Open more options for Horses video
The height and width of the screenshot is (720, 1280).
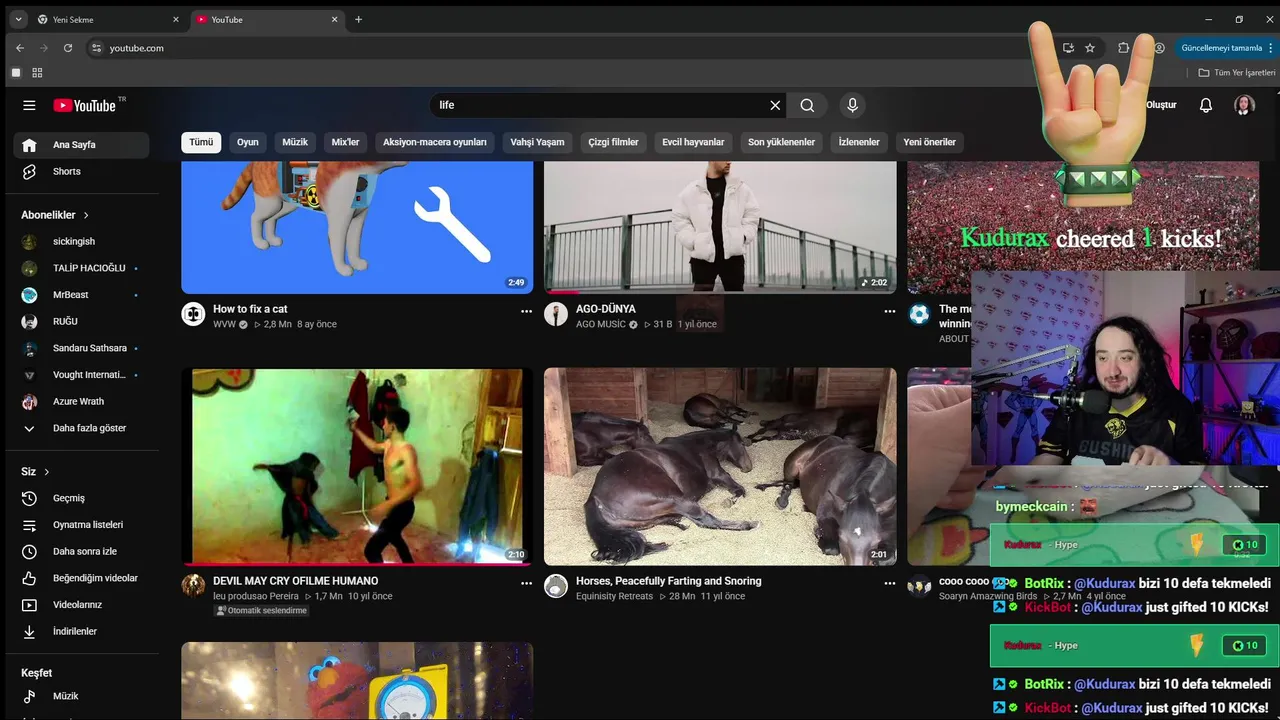(x=889, y=583)
